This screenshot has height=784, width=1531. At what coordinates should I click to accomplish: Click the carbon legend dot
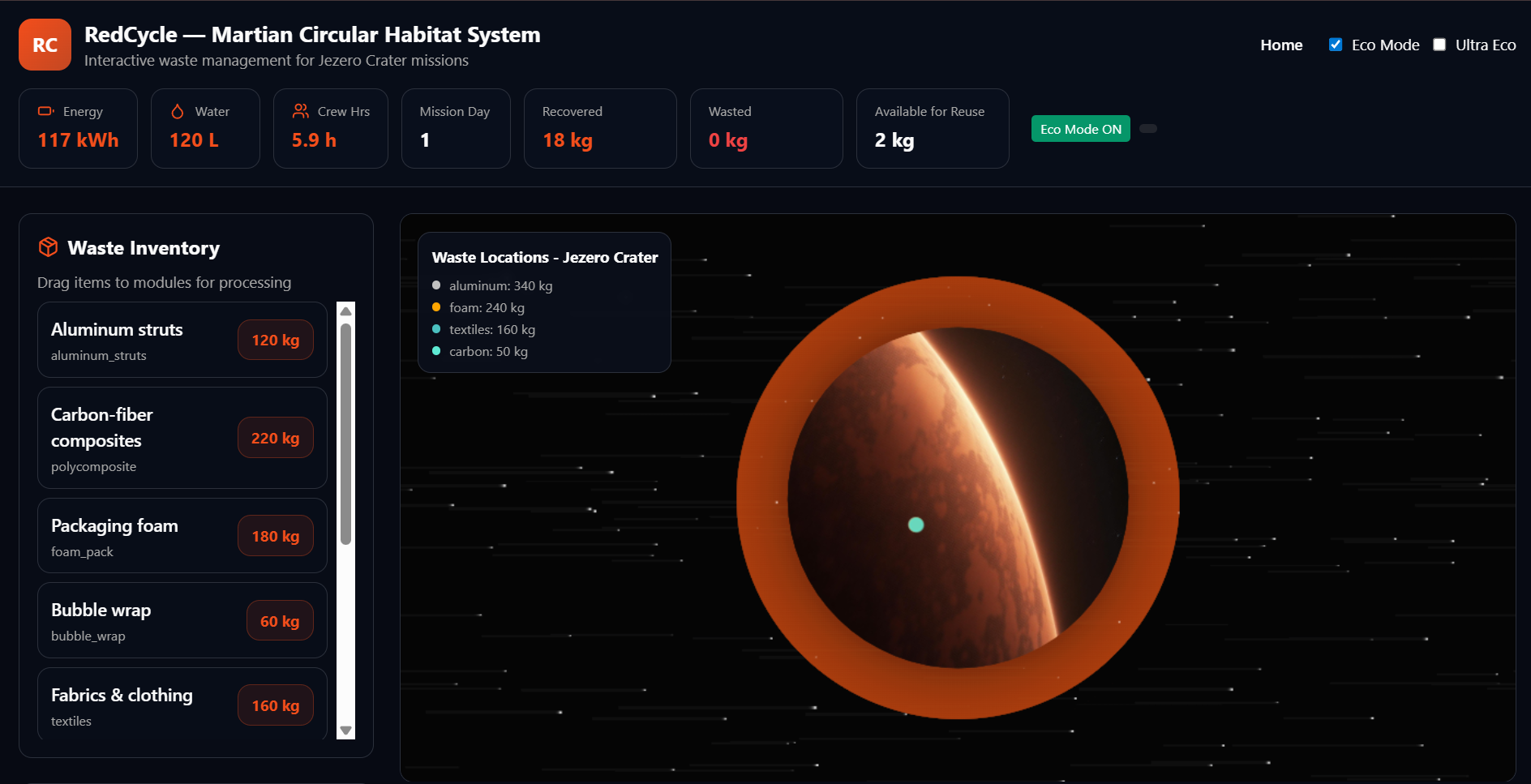436,351
